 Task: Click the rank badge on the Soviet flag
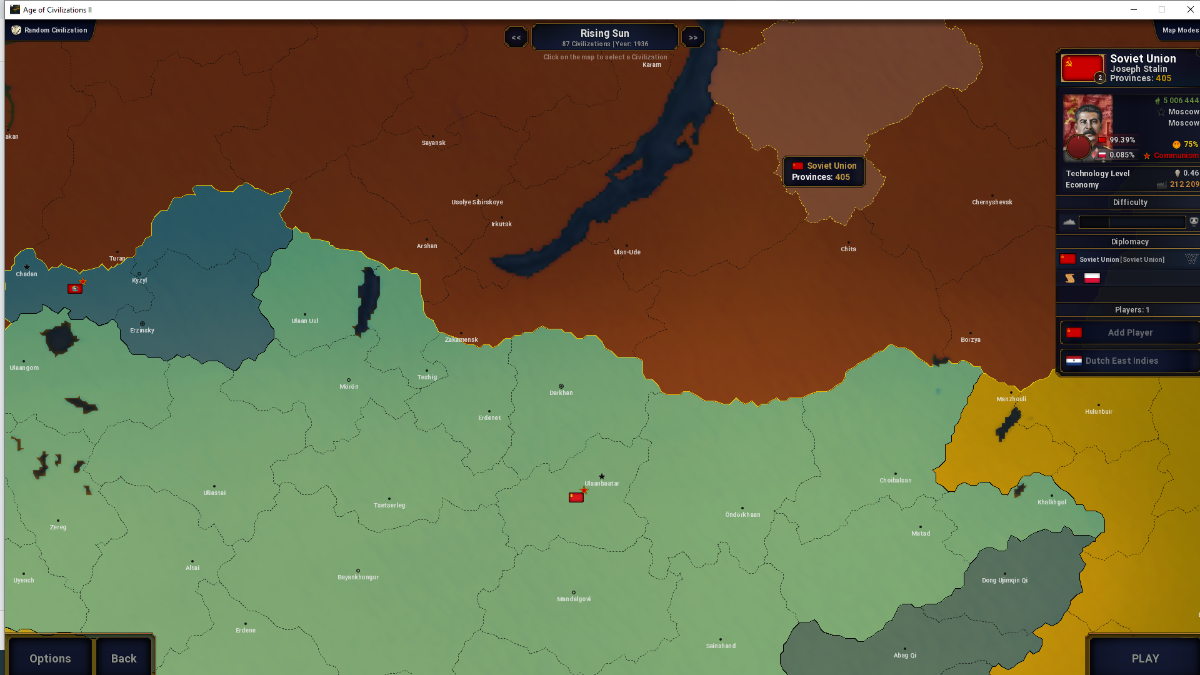(1100, 78)
